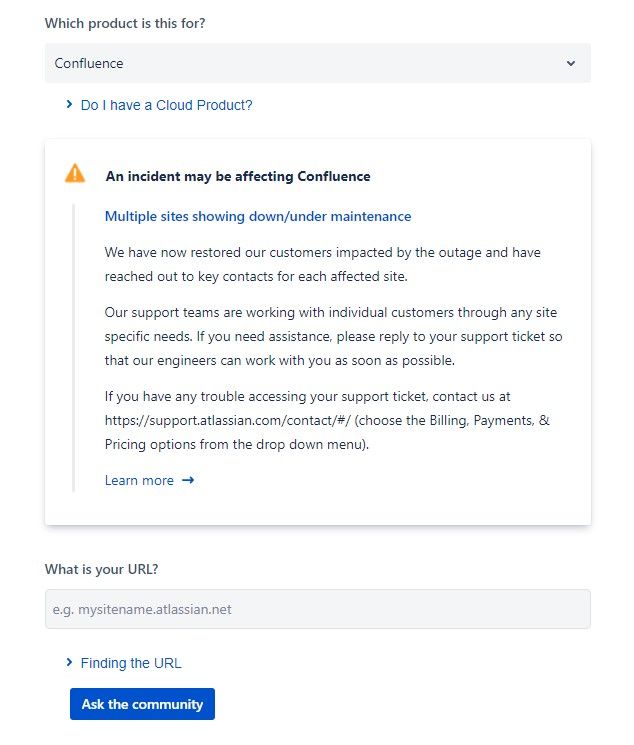Image resolution: width=634 pixels, height=745 pixels.
Task: Click the 'Billing, Payments, & Pricing options' sentence
Action: coord(327,432)
